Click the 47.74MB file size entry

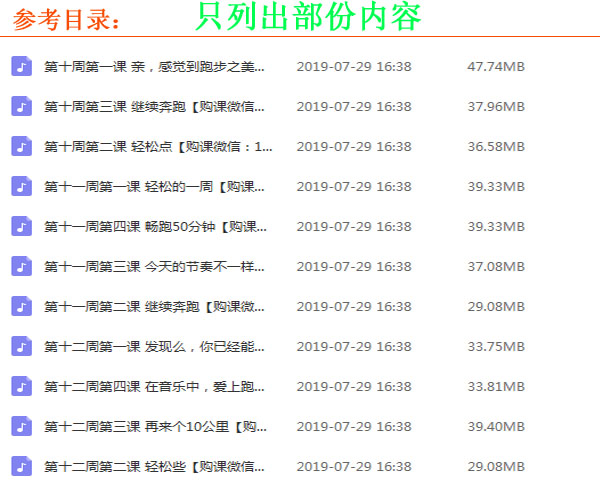(496, 67)
